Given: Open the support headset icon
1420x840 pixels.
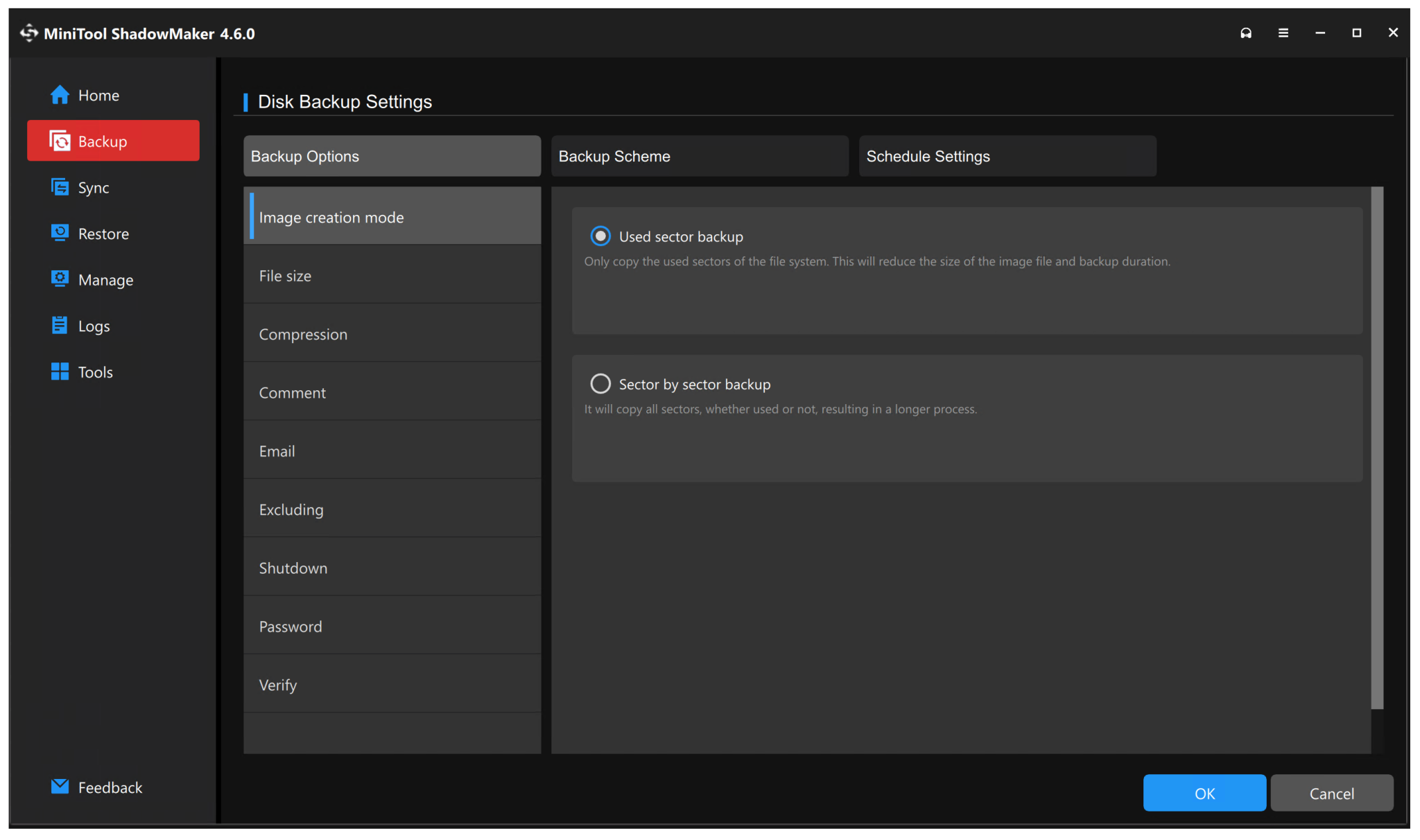Looking at the screenshot, I should pos(1246,33).
